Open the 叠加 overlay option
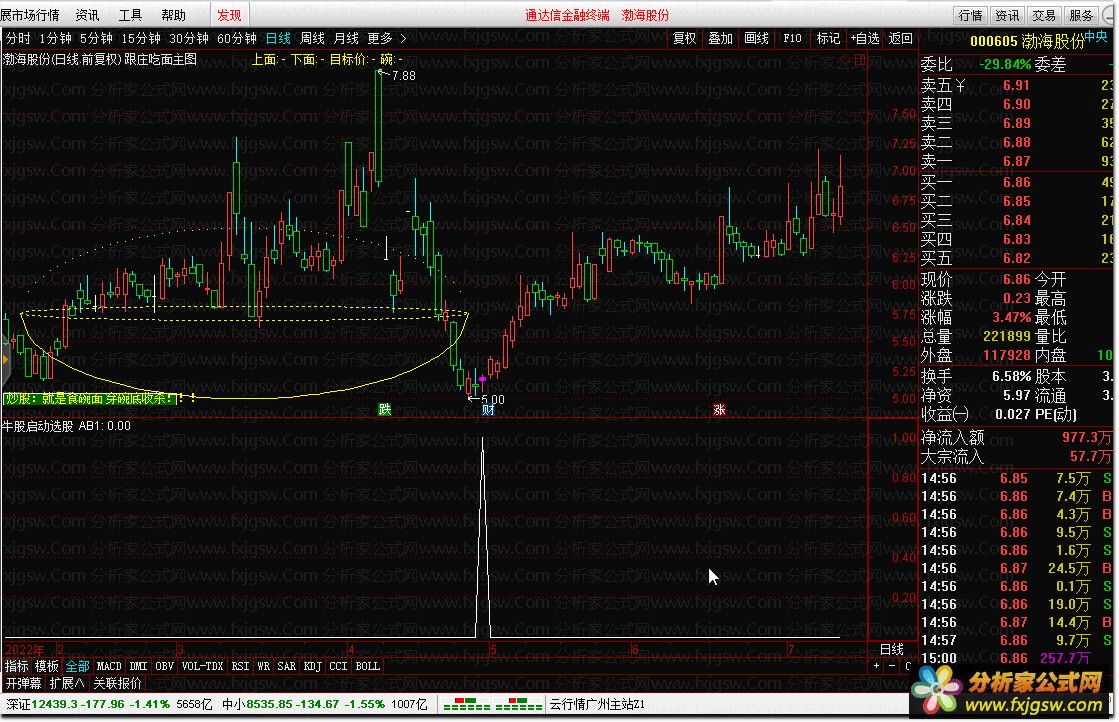 tap(720, 39)
